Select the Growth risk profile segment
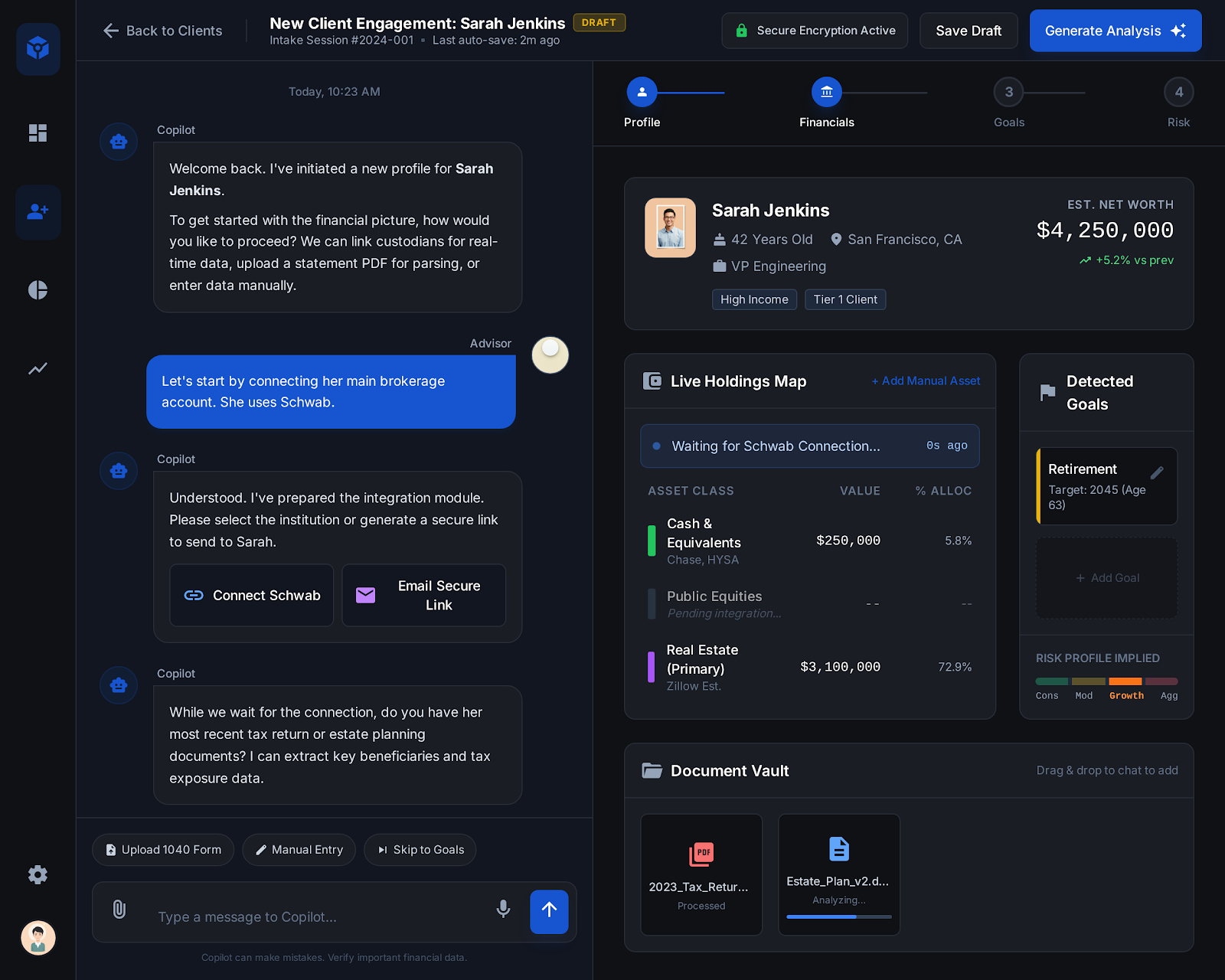The image size is (1225, 980). [1125, 682]
